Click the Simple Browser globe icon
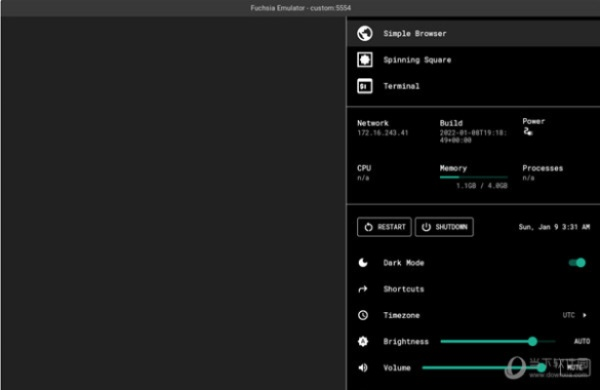600x390 pixels. pyautogui.click(x=365, y=33)
